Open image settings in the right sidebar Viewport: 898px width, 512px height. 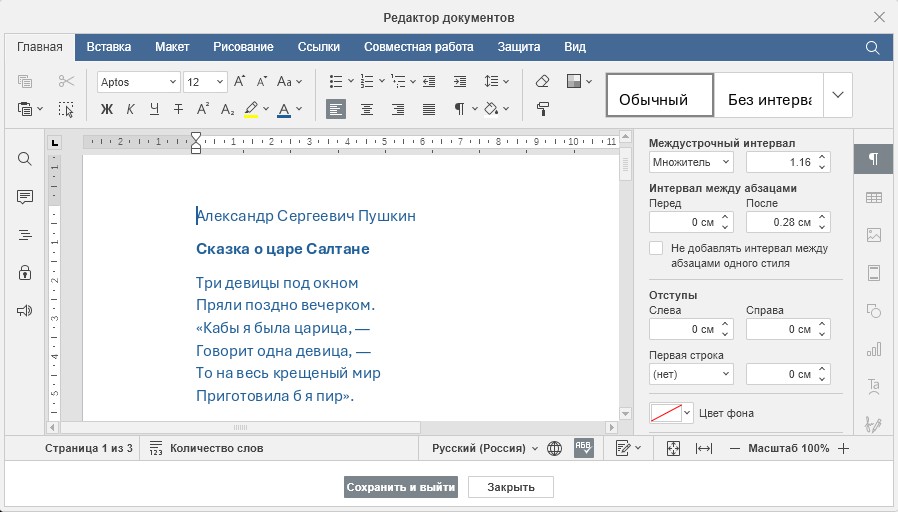tap(874, 235)
